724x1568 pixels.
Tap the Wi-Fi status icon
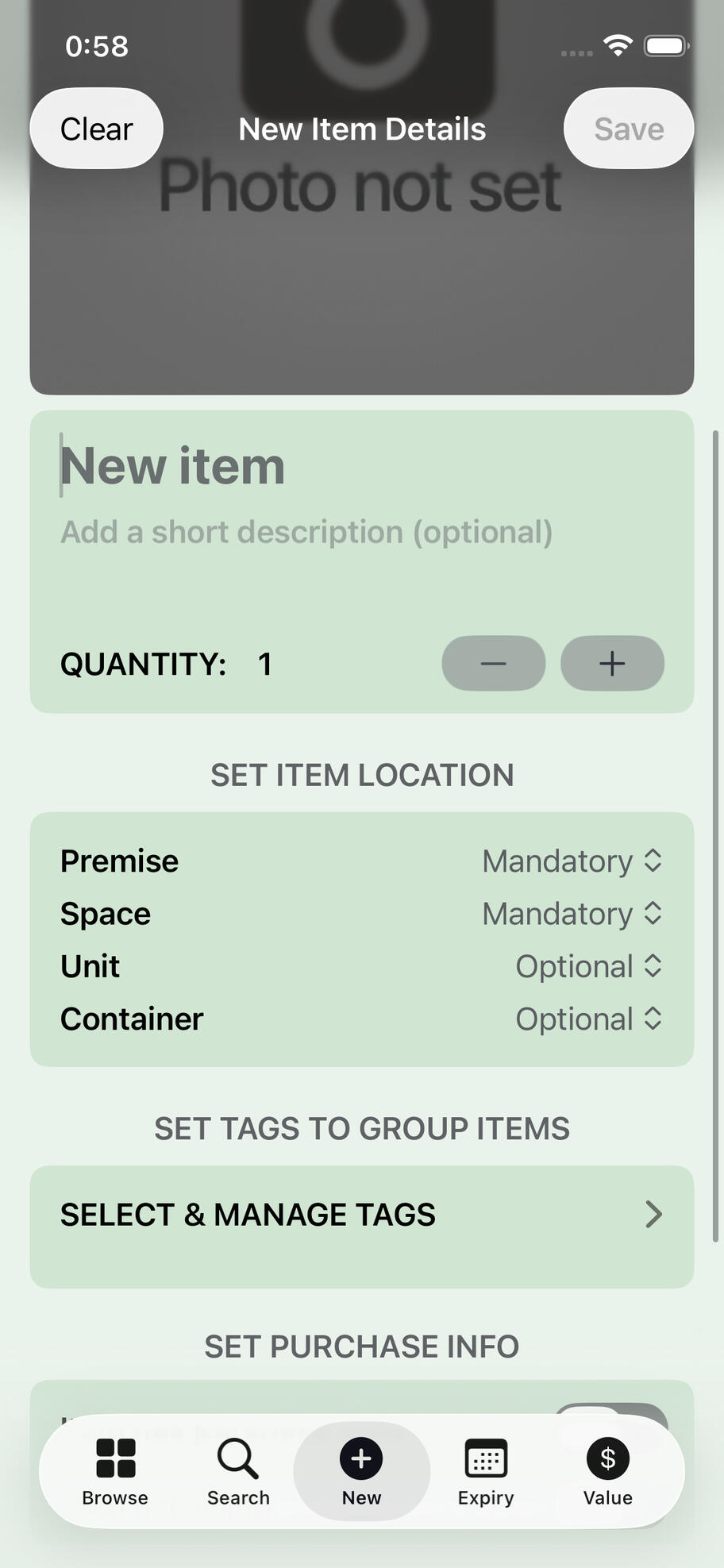coord(618,45)
